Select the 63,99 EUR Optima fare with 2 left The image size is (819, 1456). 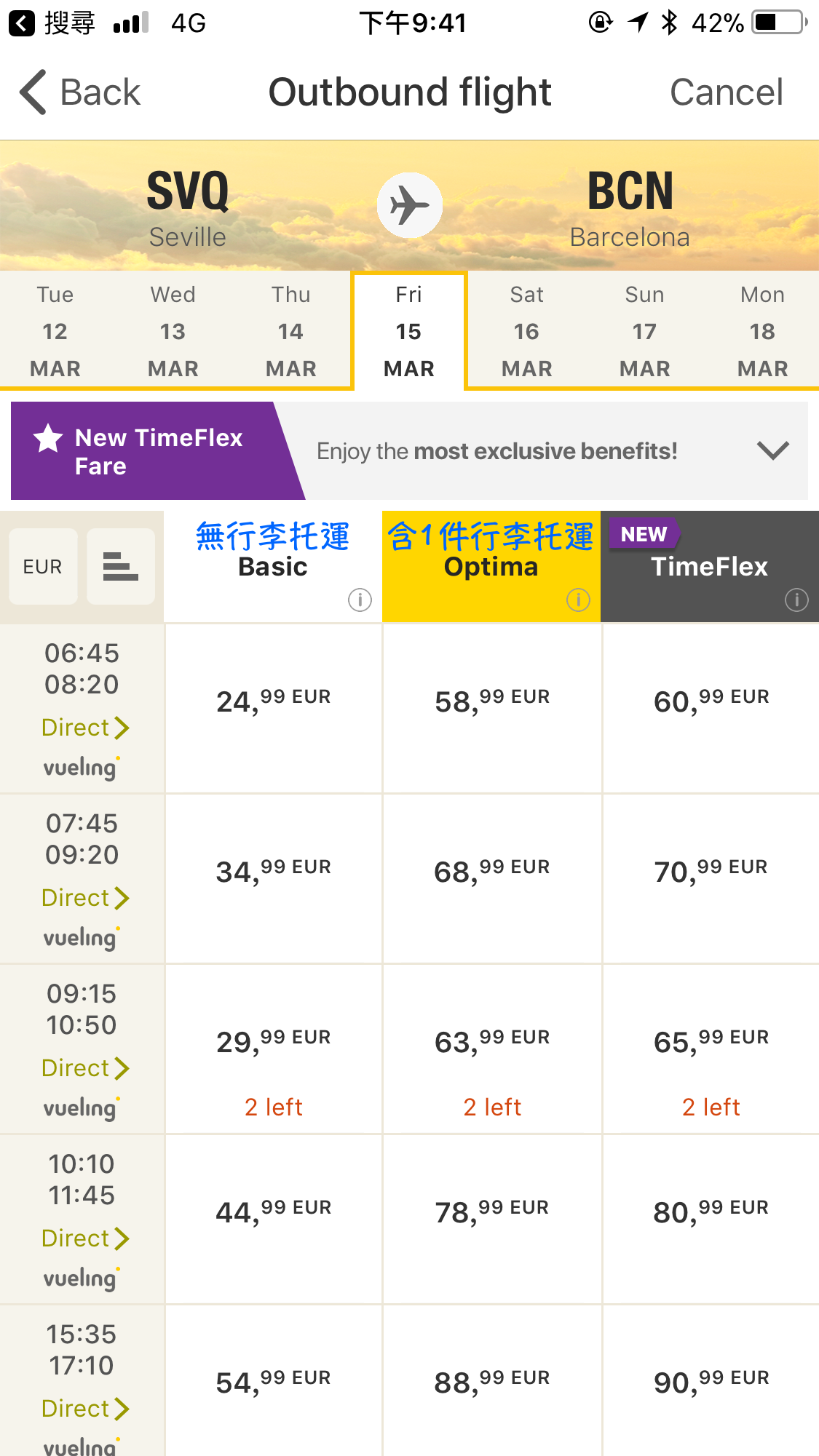tap(492, 1042)
